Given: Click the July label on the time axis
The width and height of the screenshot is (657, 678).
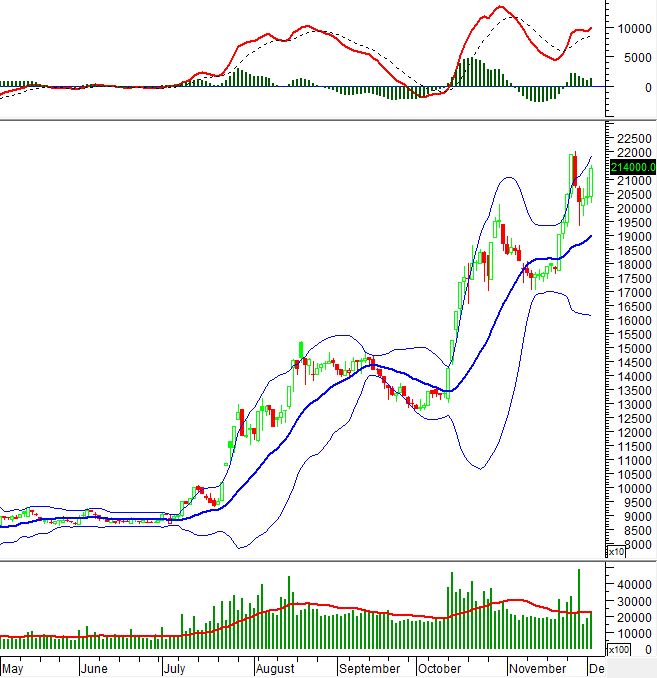Looking at the screenshot, I should (175, 668).
